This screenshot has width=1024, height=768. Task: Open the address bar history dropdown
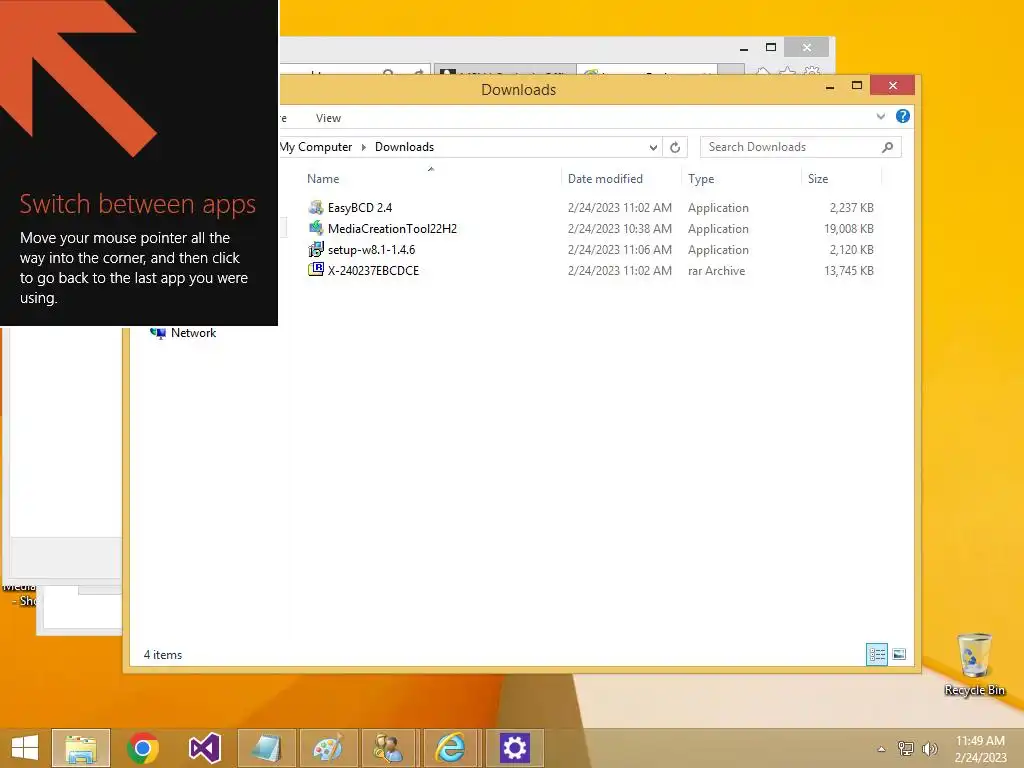coord(653,147)
